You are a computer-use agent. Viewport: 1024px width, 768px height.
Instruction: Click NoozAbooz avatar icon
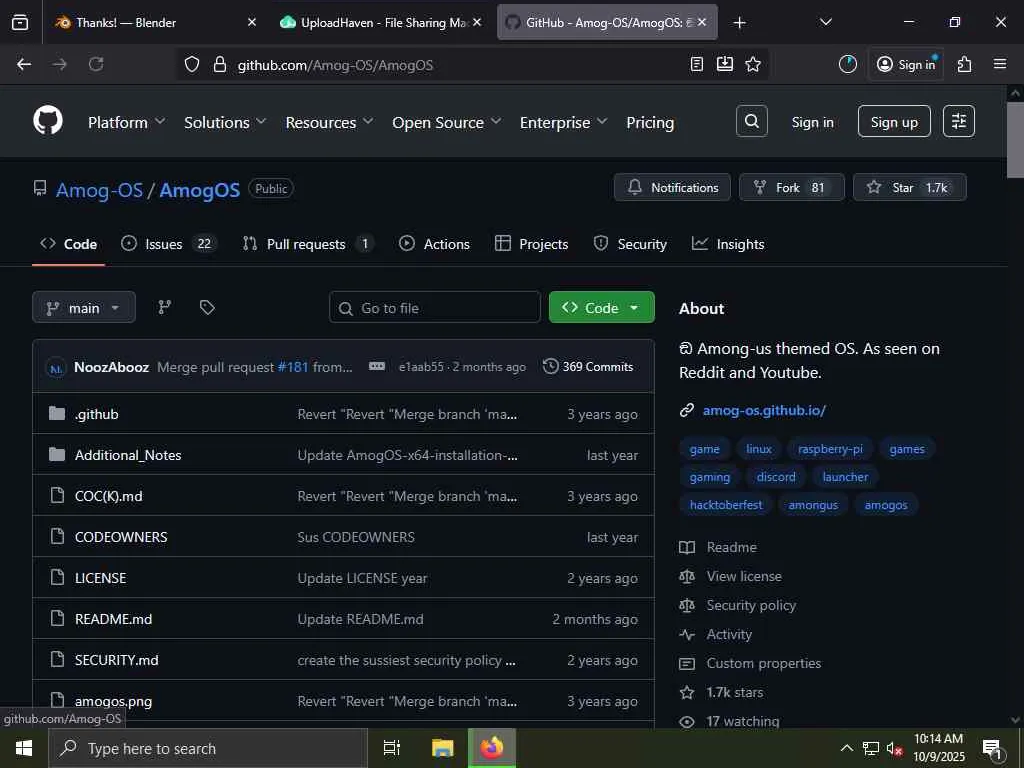56,368
